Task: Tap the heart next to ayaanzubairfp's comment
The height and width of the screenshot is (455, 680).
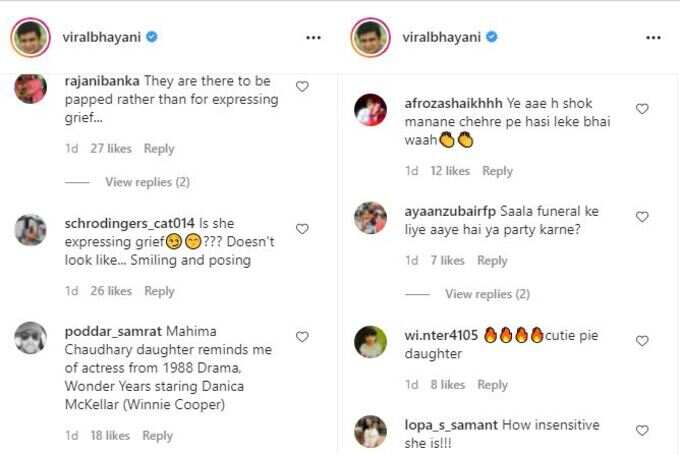Action: pyautogui.click(x=642, y=217)
